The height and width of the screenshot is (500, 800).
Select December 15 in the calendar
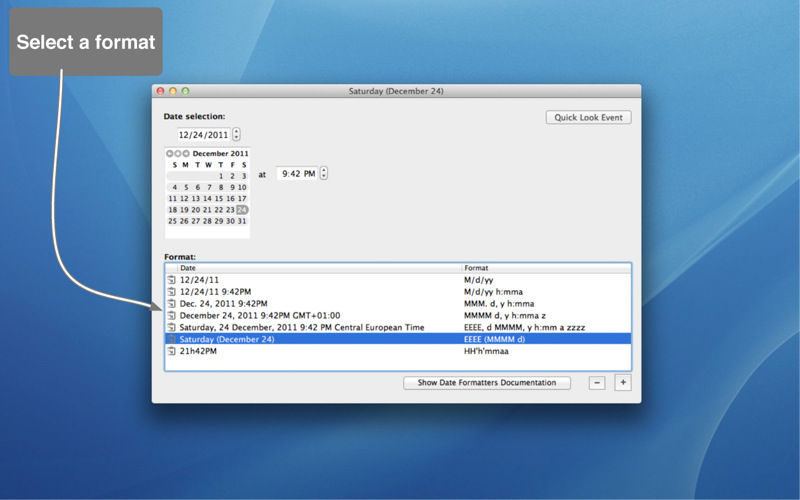click(x=219, y=198)
